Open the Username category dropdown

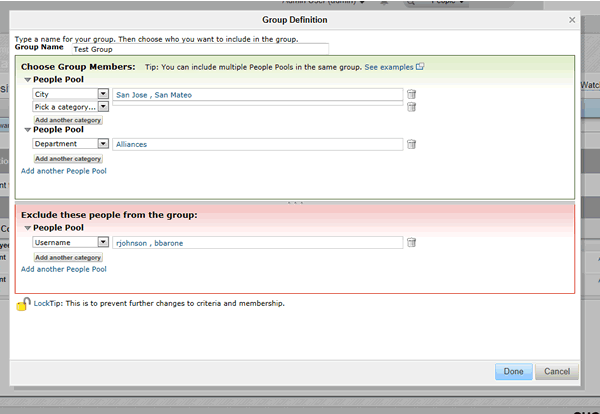click(x=103, y=242)
